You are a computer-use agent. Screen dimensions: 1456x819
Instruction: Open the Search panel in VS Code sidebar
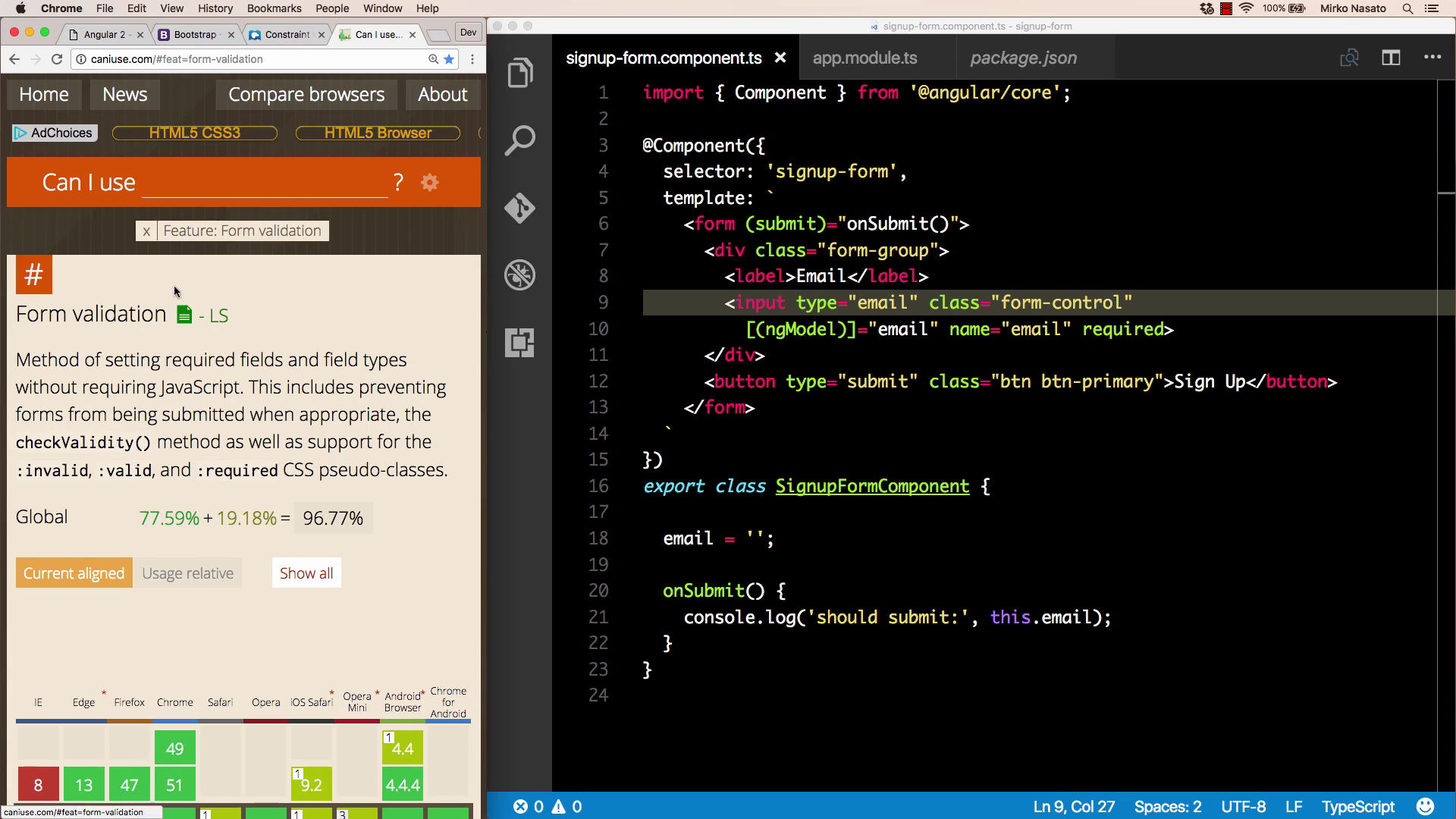point(520,141)
